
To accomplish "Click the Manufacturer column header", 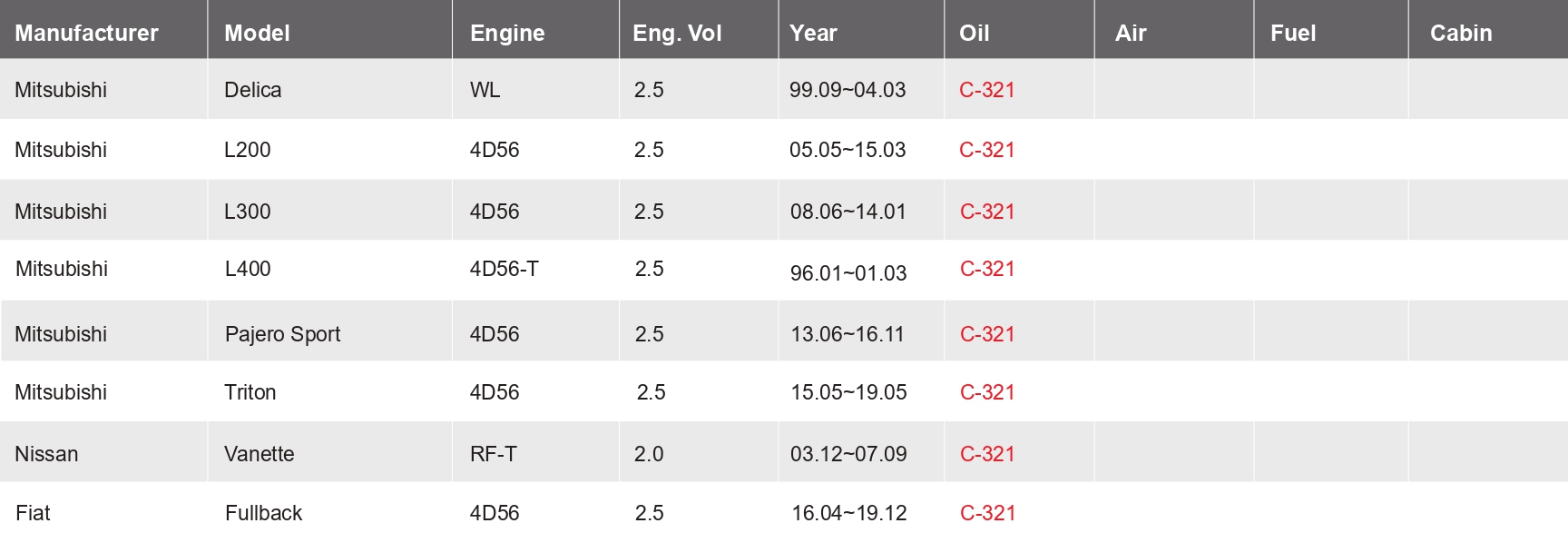I will (x=86, y=34).
